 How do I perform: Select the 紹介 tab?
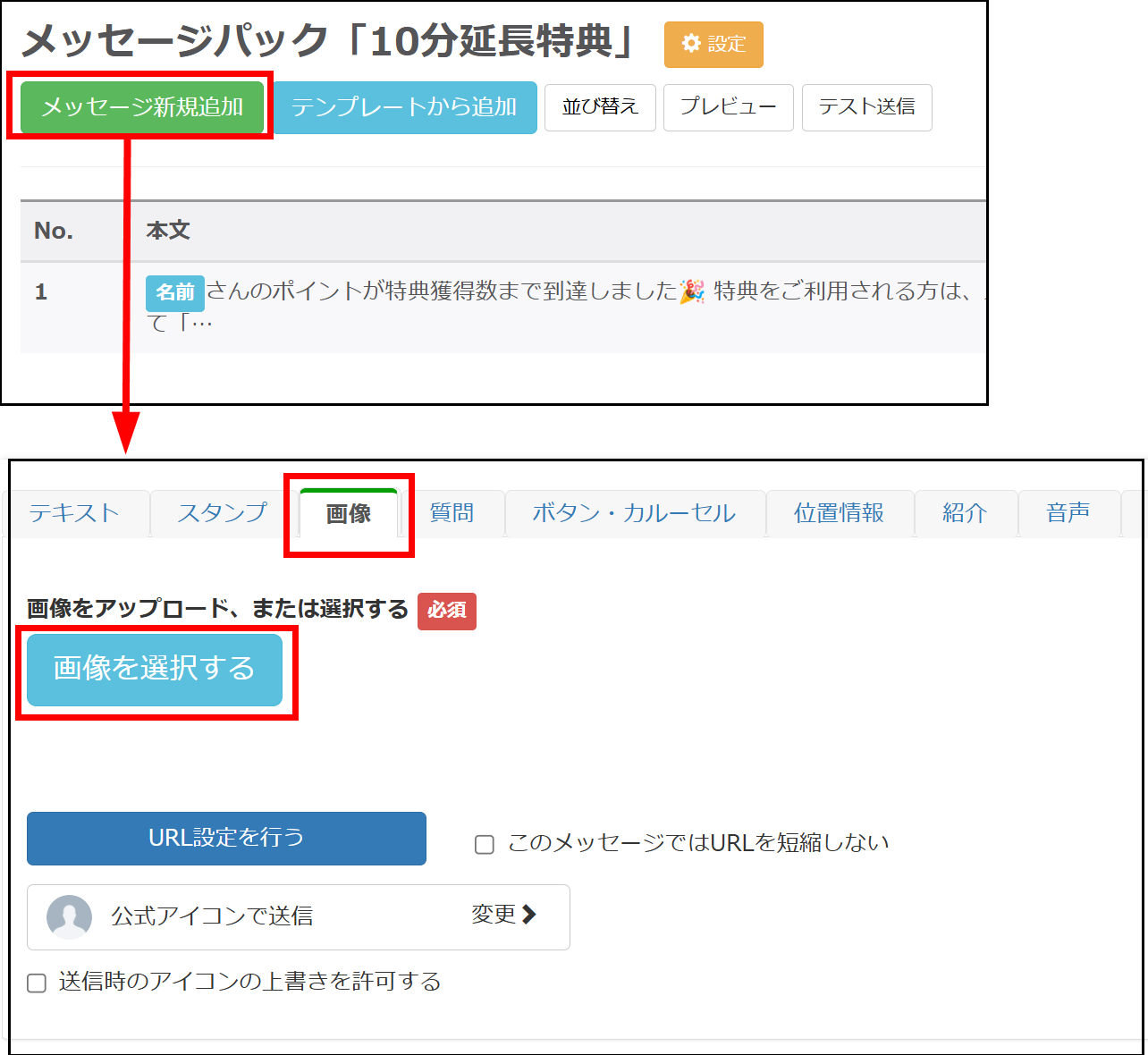tap(965, 513)
